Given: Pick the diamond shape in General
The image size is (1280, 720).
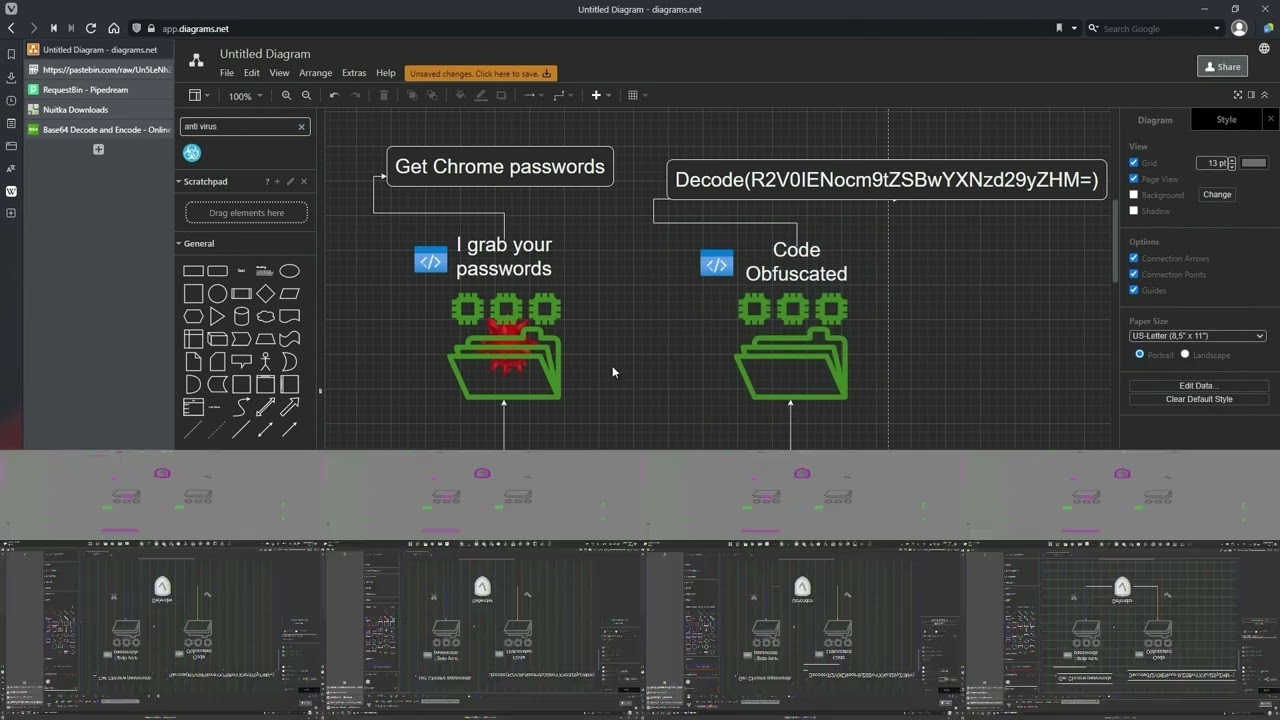Looking at the screenshot, I should (265, 294).
